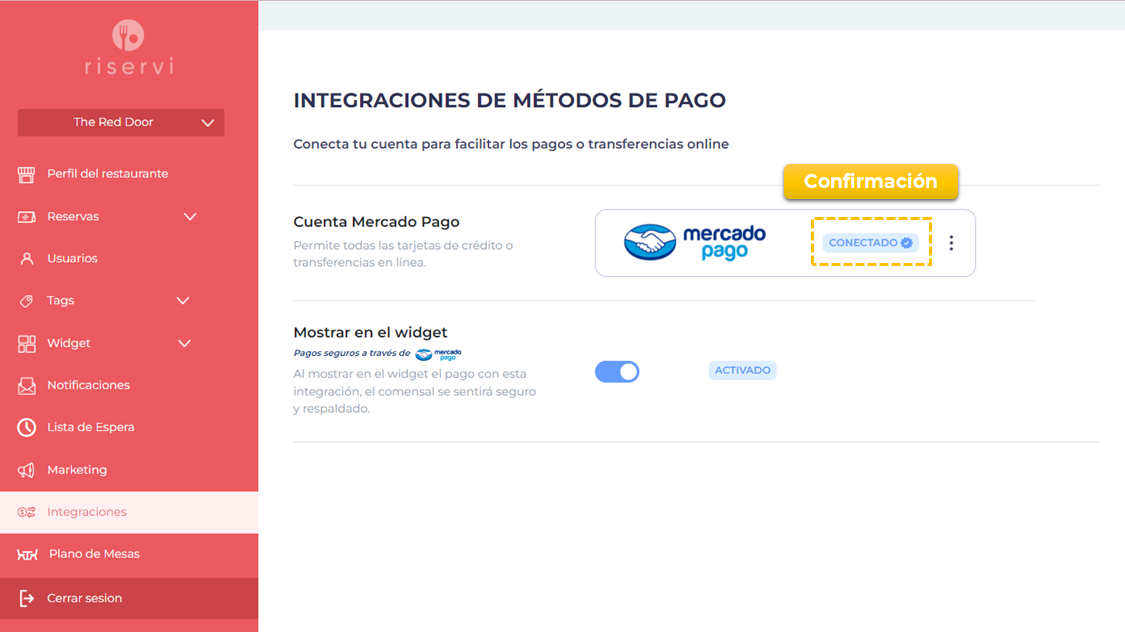The height and width of the screenshot is (632, 1125).
Task: Click the small Mercado Pago logo under Mostrar en el widget
Action: coord(438,354)
